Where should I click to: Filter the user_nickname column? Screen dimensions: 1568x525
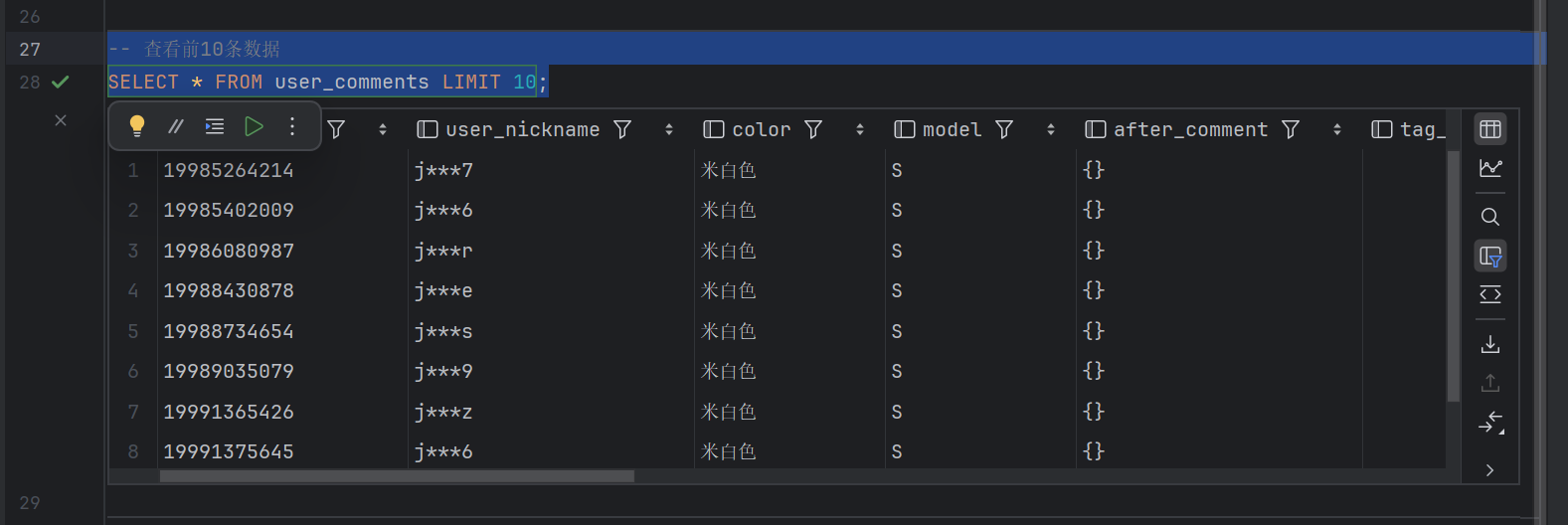point(622,129)
